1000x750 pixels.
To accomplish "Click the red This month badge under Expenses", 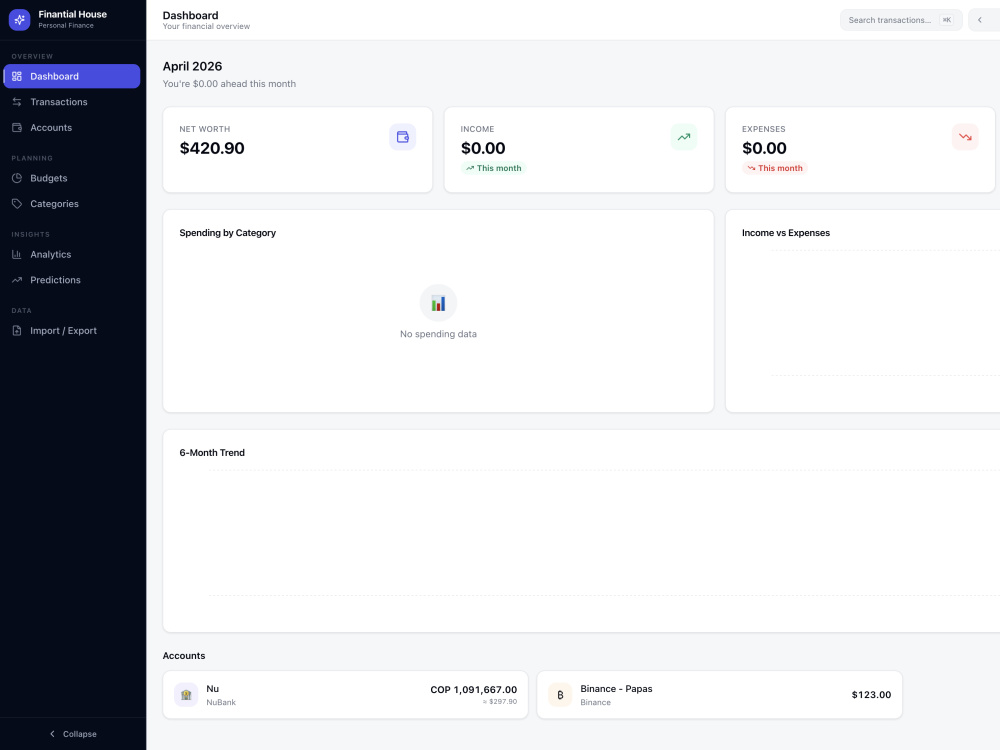I will [x=775, y=168].
